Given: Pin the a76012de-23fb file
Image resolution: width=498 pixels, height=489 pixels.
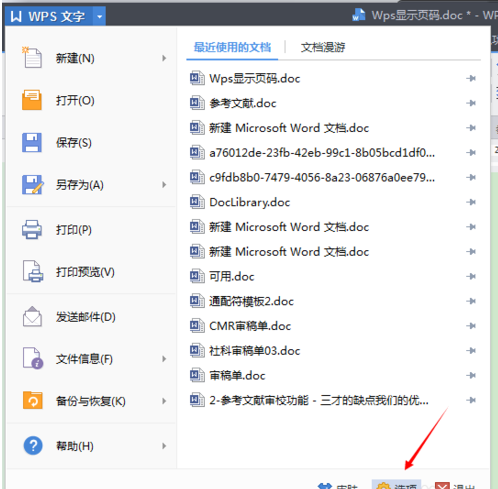Looking at the screenshot, I should pyautogui.click(x=471, y=153).
